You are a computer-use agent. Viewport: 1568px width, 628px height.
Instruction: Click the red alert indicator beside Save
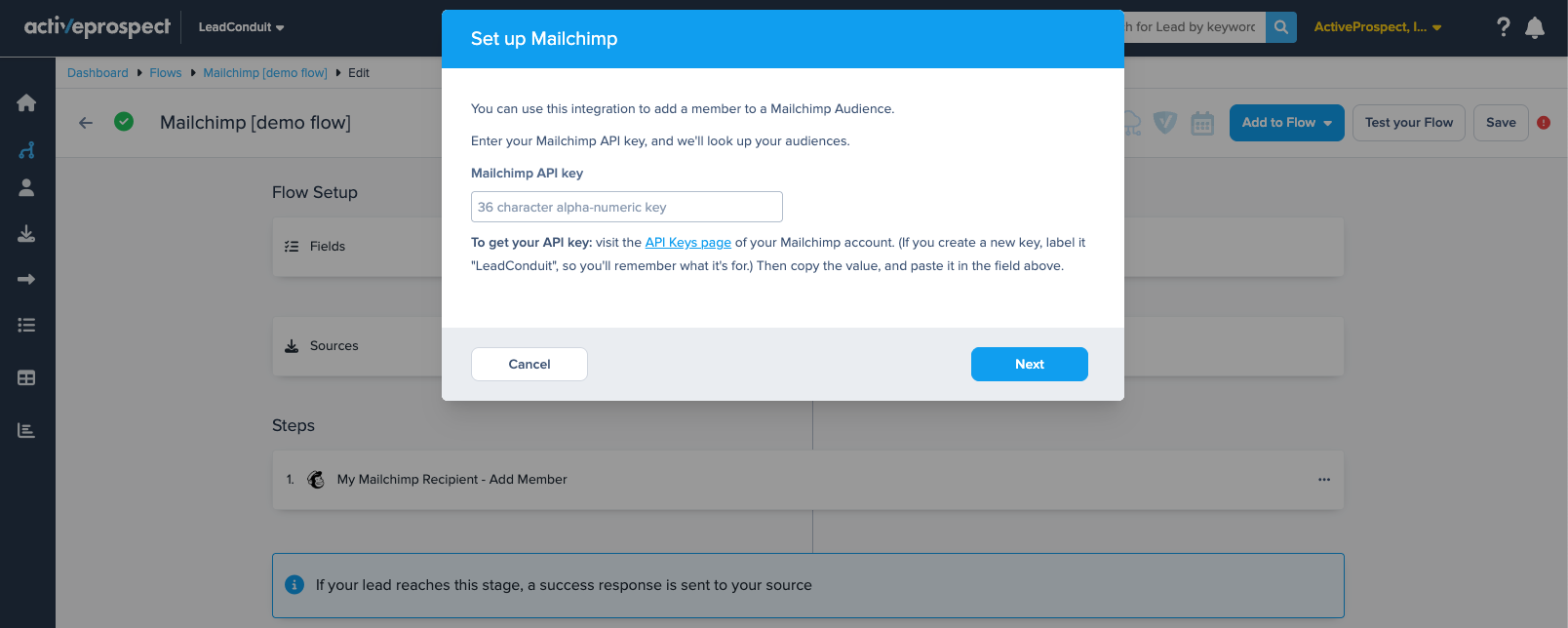(1544, 123)
